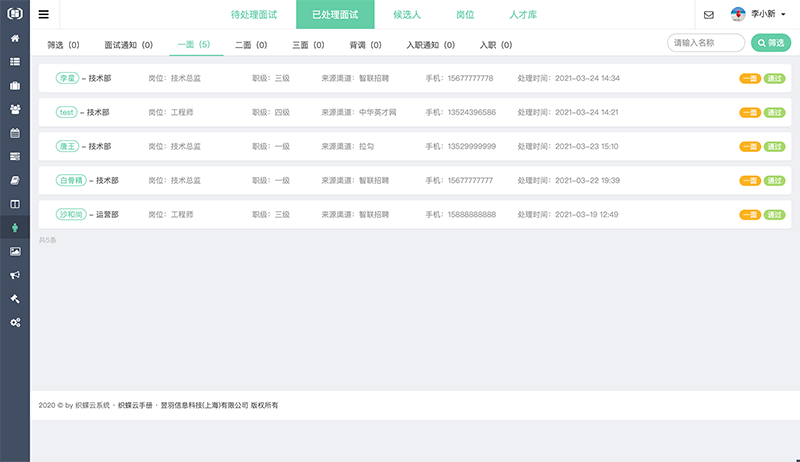Open the home icon in the sidebar

click(x=15, y=38)
